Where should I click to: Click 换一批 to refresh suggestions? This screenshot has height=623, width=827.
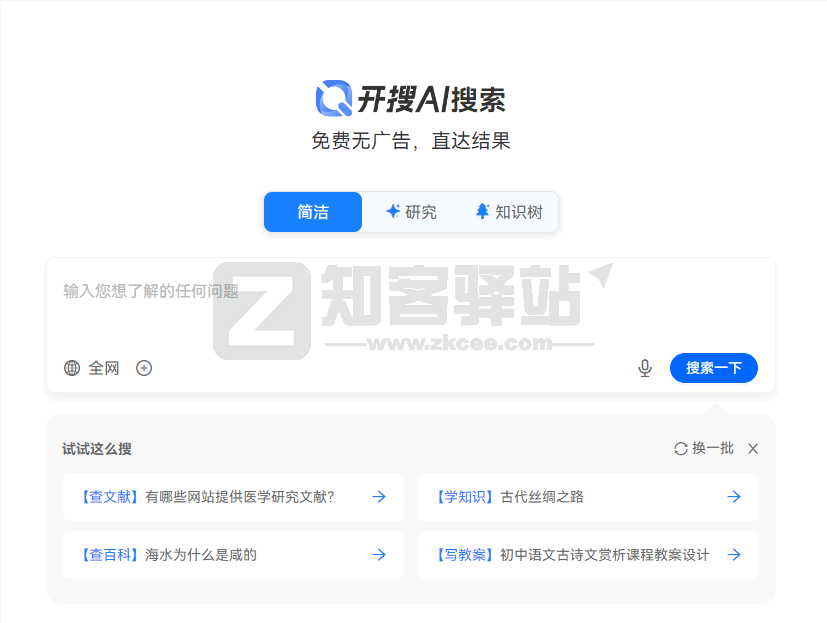[x=705, y=449]
